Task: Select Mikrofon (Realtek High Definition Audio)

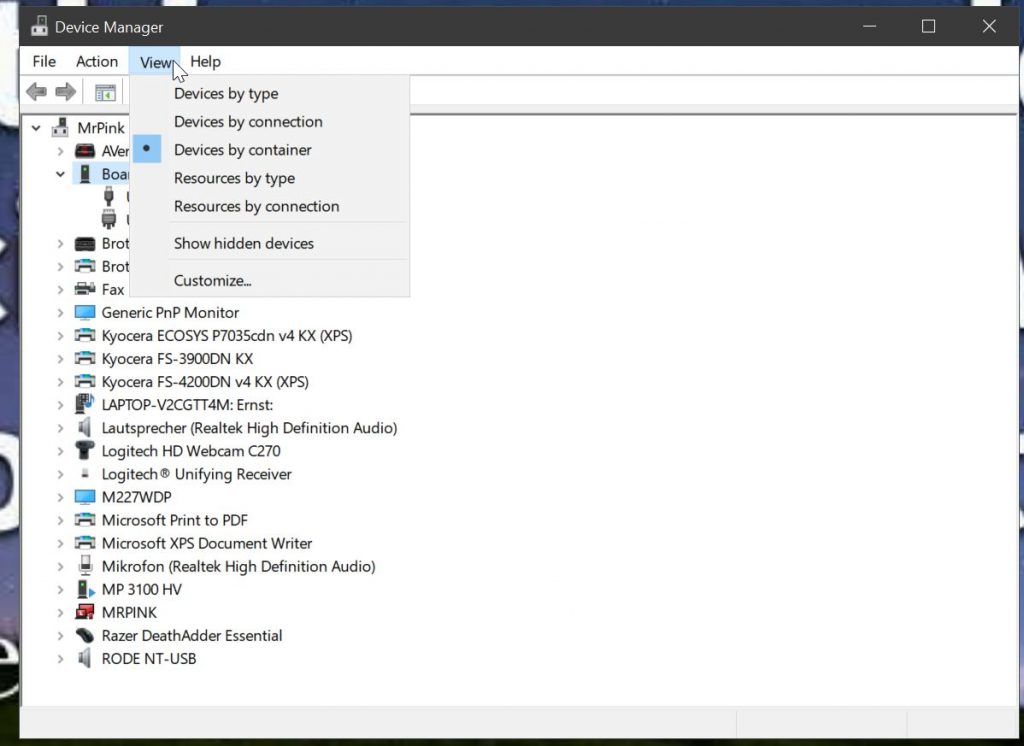Action: [x=238, y=566]
